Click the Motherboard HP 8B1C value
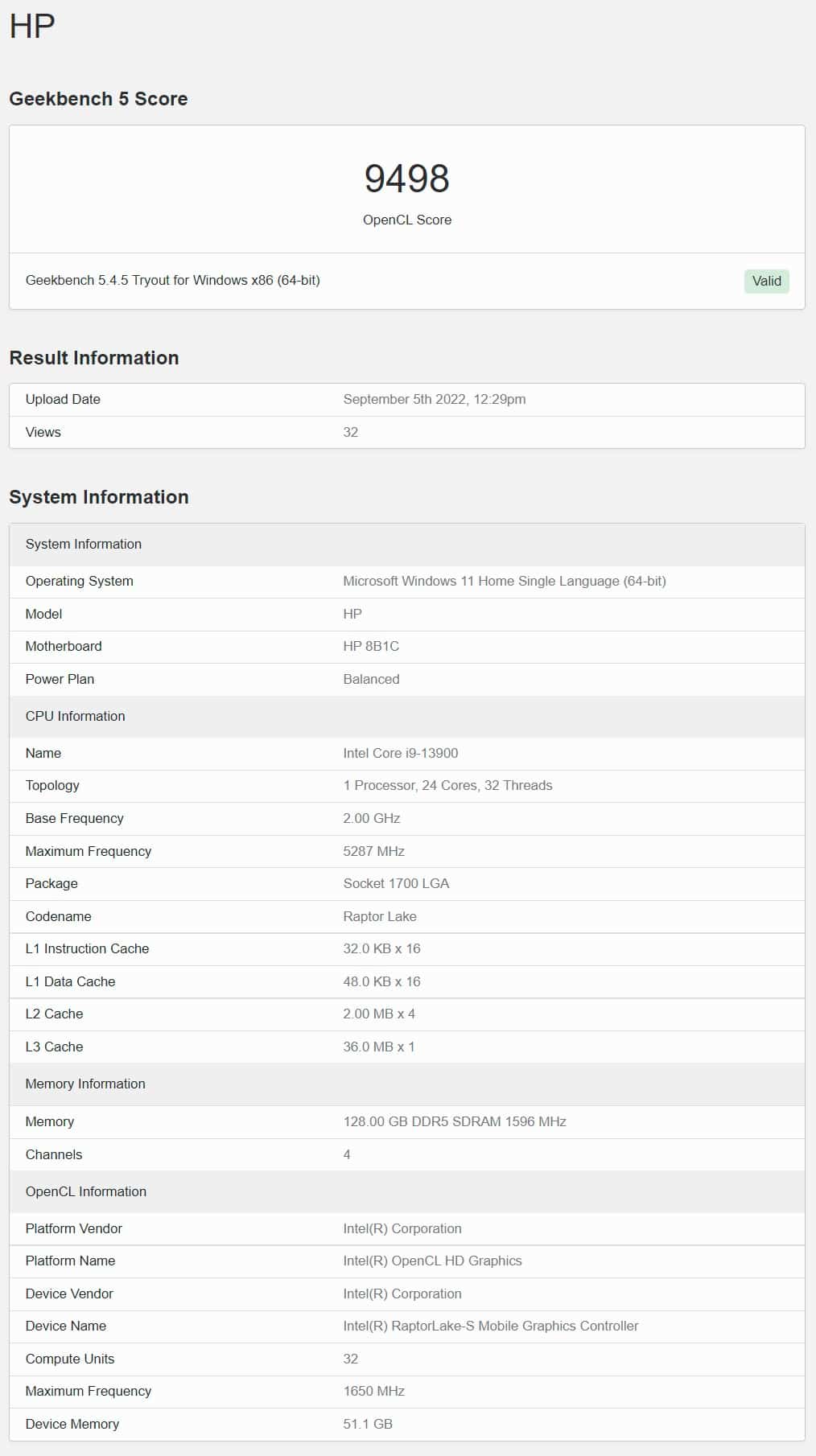The height and width of the screenshot is (1456, 816). (371, 646)
